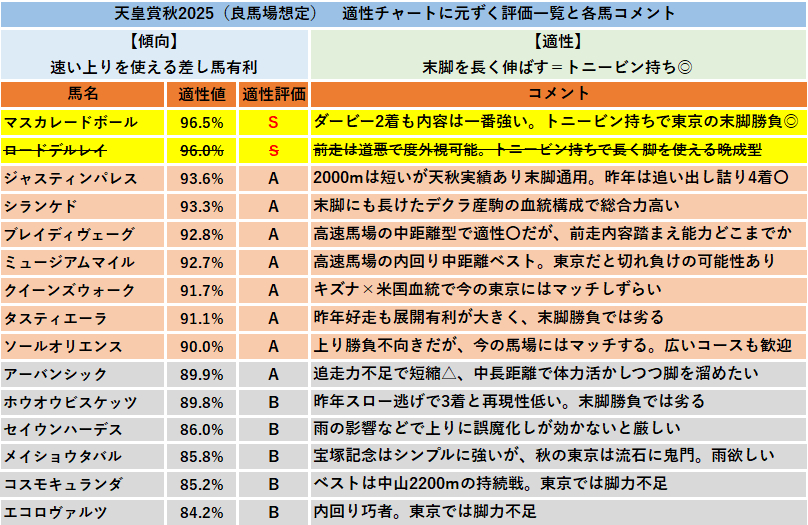Click the エコロヴァルツ name cell
This screenshot has width=808, height=525.
pos(83,511)
